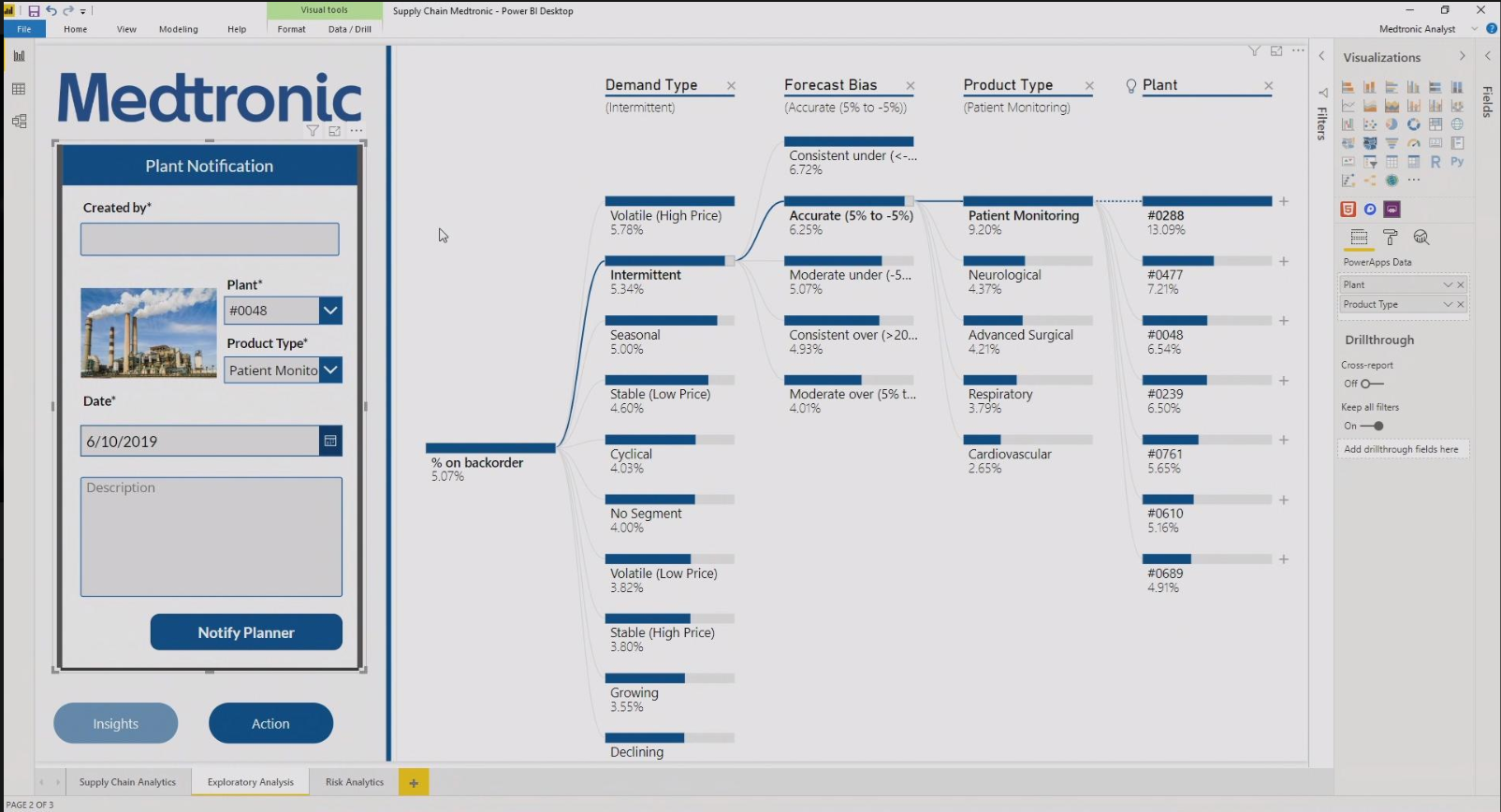The image size is (1501, 812).
Task: Click the Insights button
Action: pos(115,723)
